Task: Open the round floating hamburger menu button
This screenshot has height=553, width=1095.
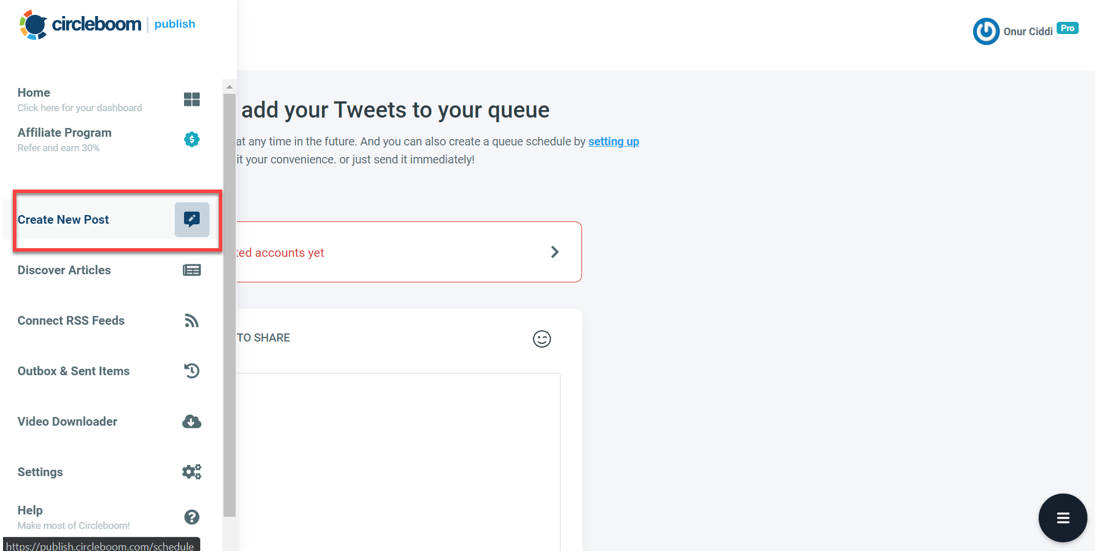Action: tap(1063, 518)
